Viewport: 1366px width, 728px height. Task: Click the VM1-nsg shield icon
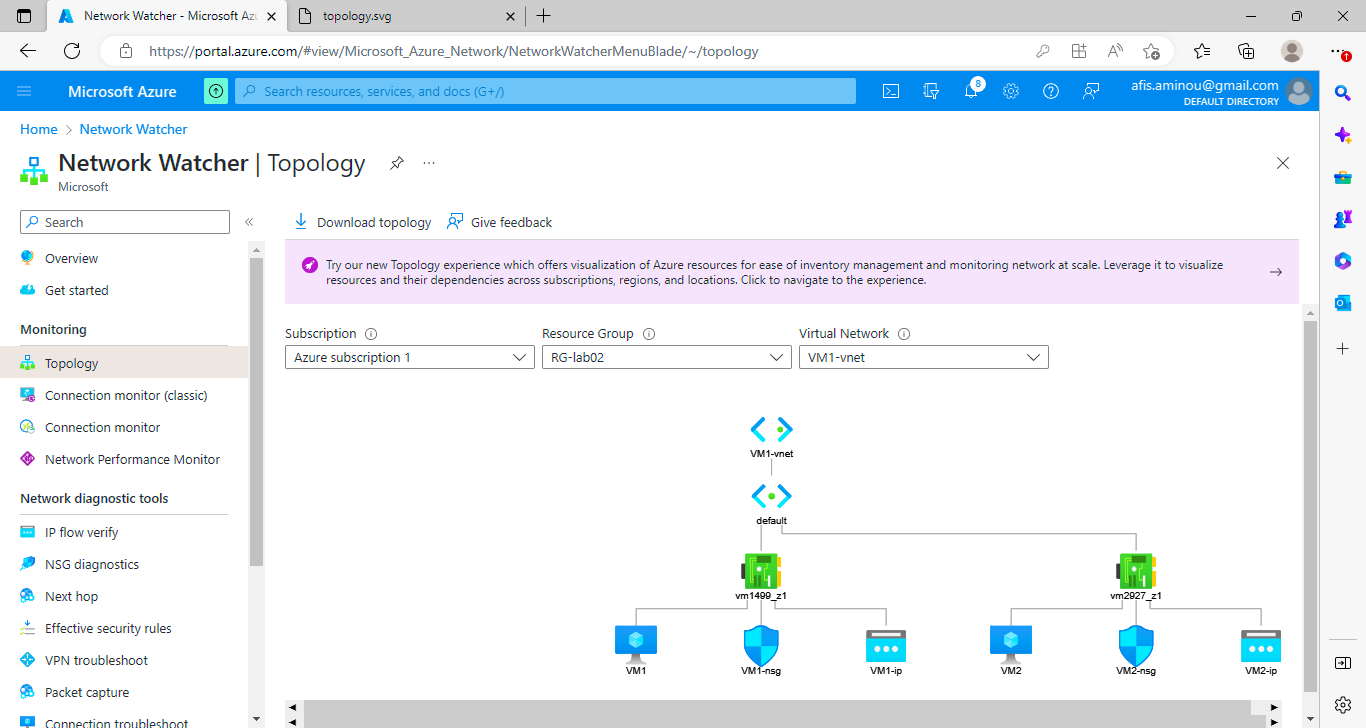click(x=761, y=644)
